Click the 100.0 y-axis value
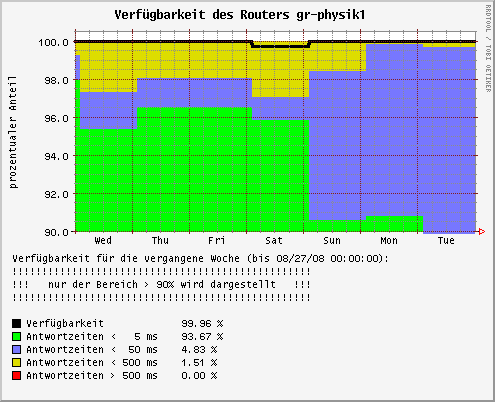 (53, 42)
